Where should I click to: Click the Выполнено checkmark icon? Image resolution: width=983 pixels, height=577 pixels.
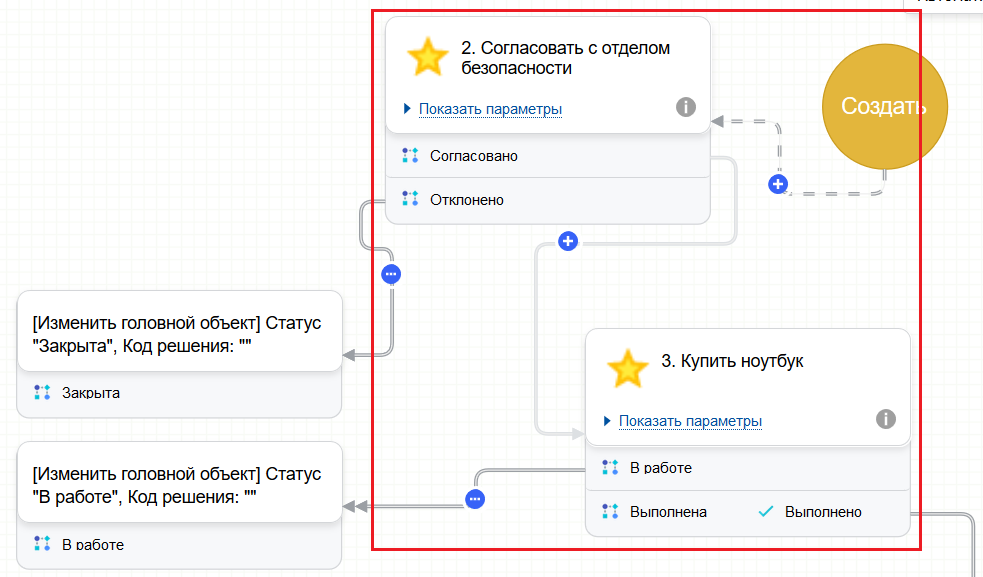tap(766, 512)
